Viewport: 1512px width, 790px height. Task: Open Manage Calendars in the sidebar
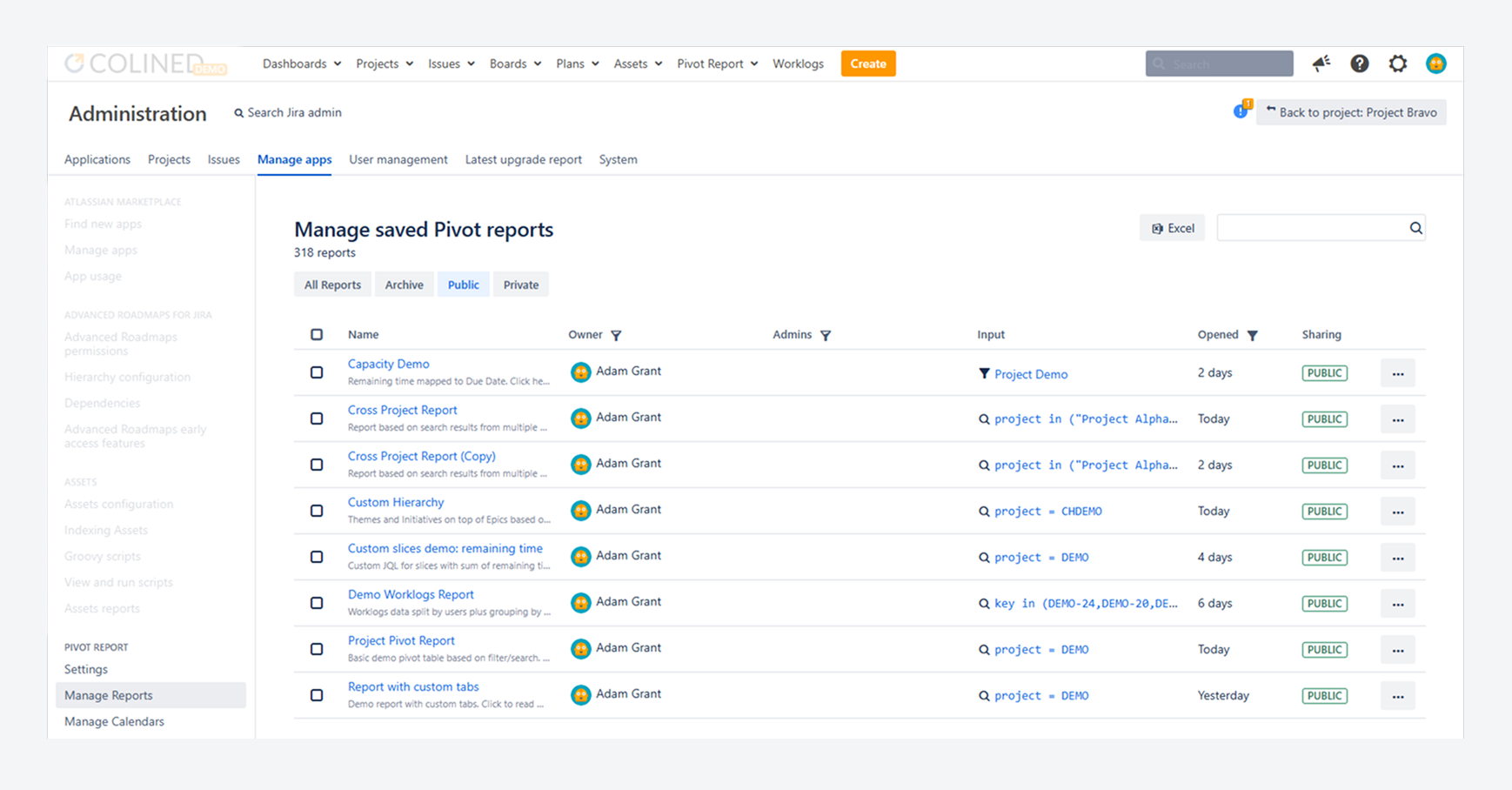click(114, 721)
